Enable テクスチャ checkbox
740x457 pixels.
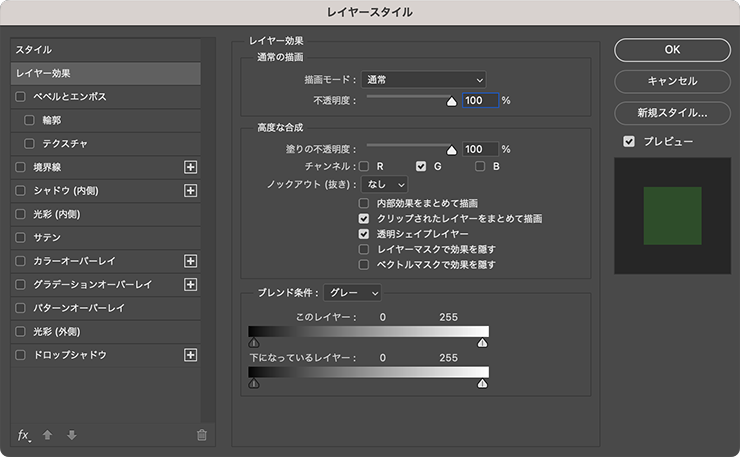(x=29, y=144)
